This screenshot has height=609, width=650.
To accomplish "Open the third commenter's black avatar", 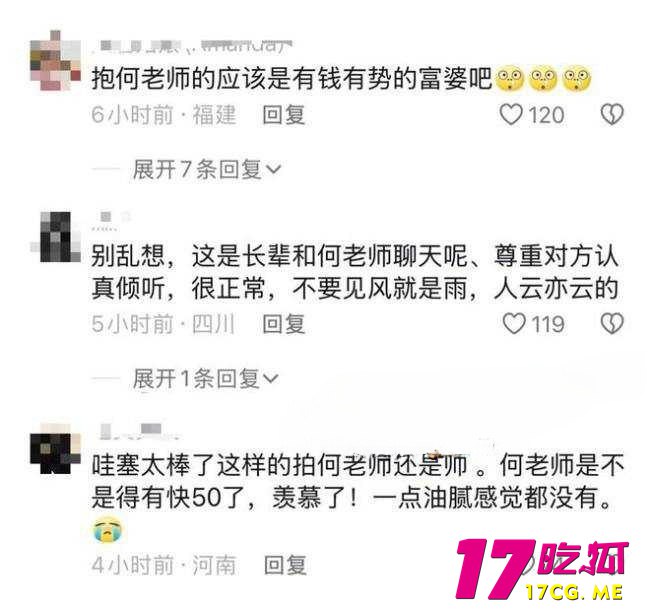I will tap(55, 449).
